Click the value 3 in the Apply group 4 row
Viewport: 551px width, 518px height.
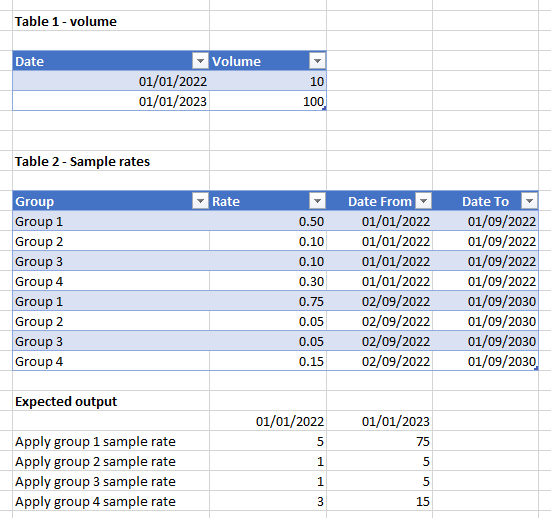pos(268,501)
